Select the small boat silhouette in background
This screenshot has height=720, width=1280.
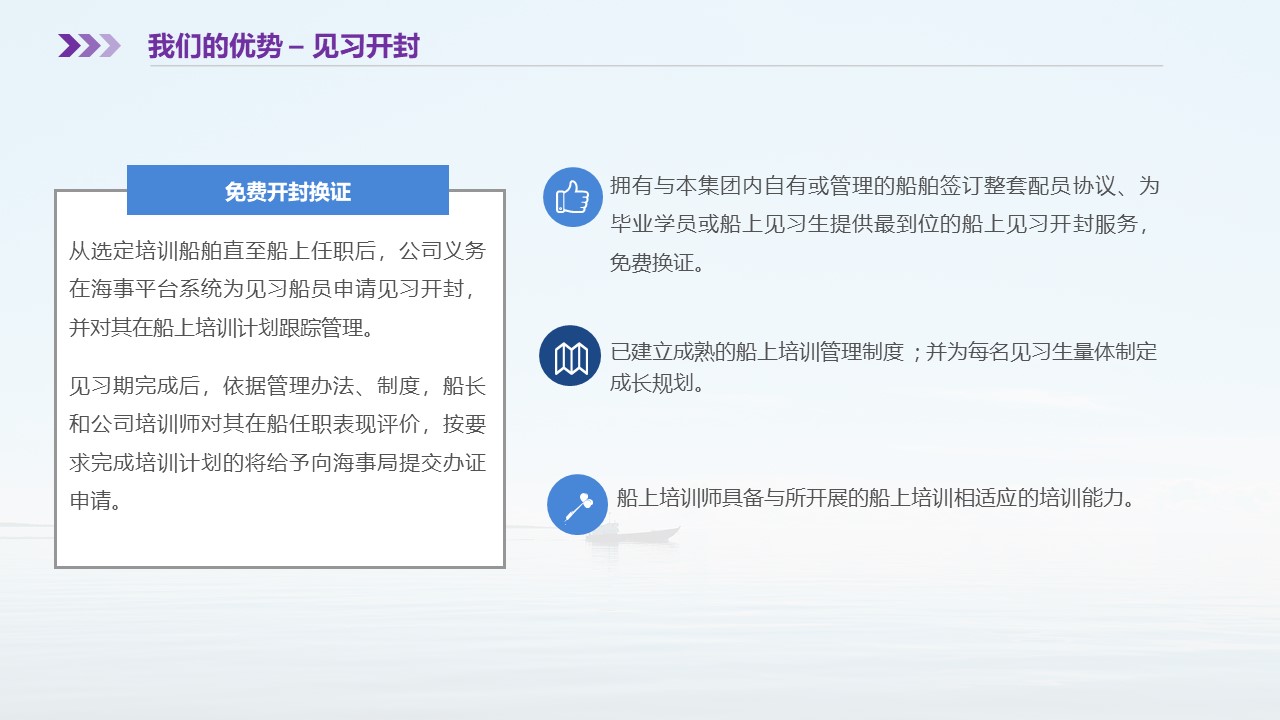[x=632, y=534]
